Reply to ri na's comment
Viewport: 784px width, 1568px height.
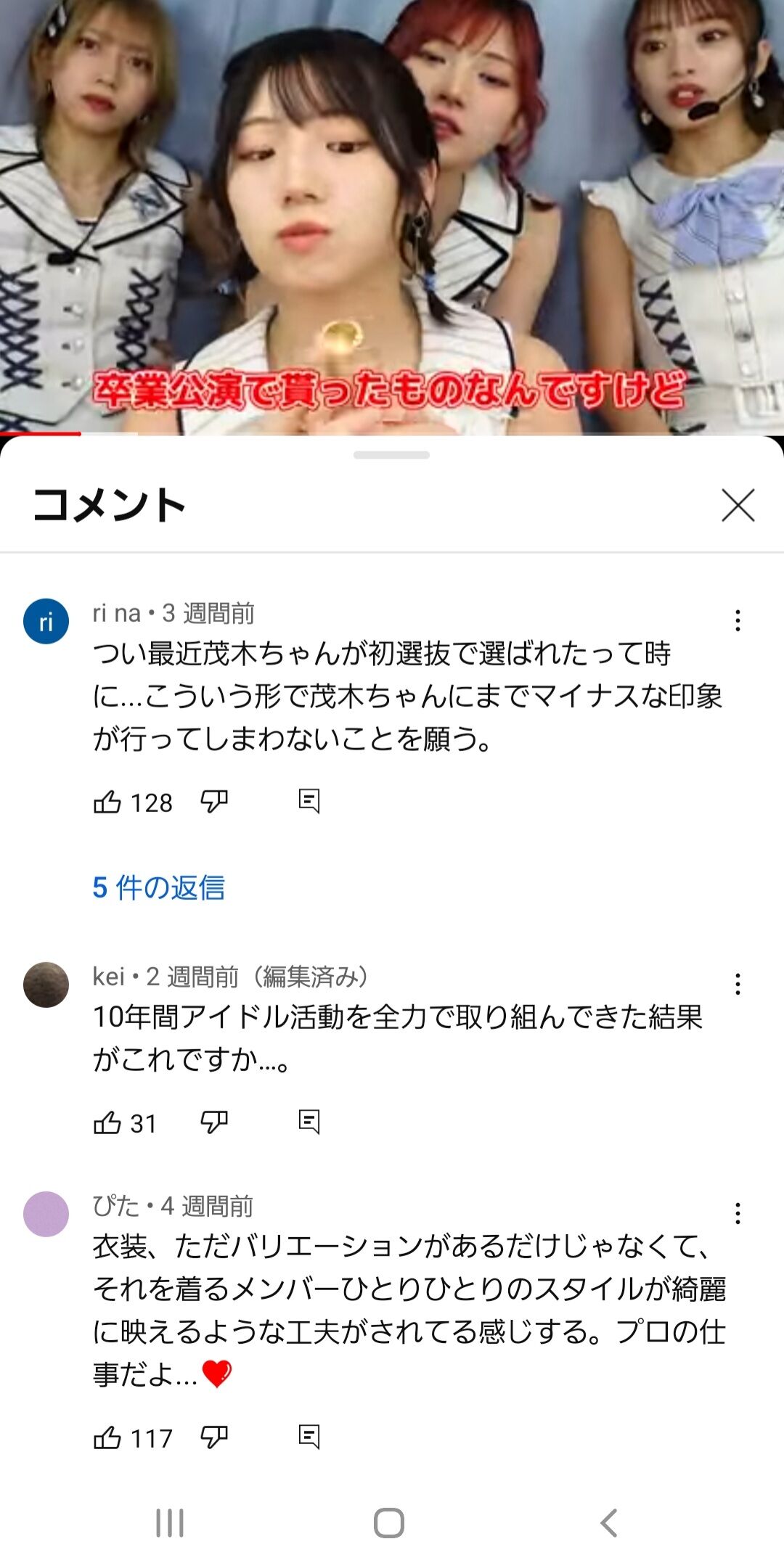pyautogui.click(x=309, y=801)
